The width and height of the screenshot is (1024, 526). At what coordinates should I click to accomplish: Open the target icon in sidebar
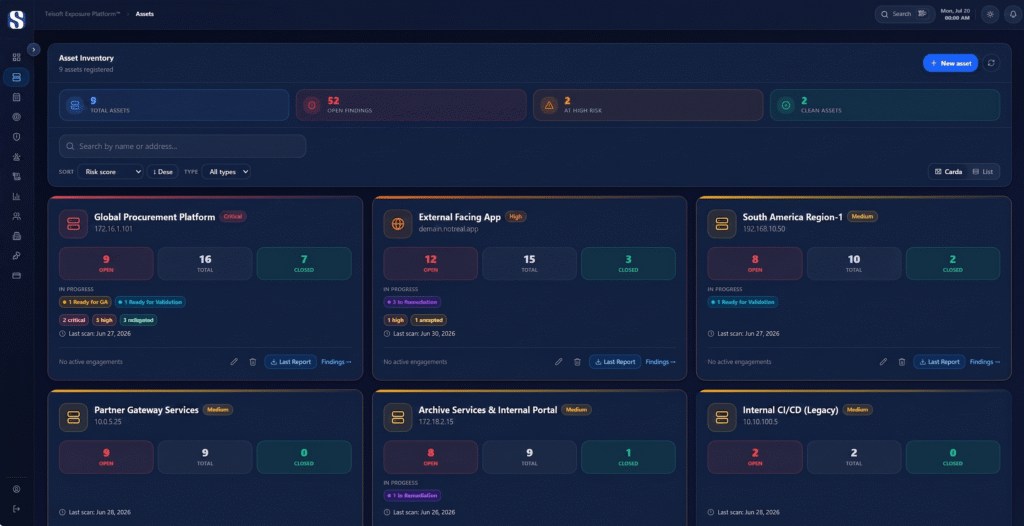pos(16,117)
